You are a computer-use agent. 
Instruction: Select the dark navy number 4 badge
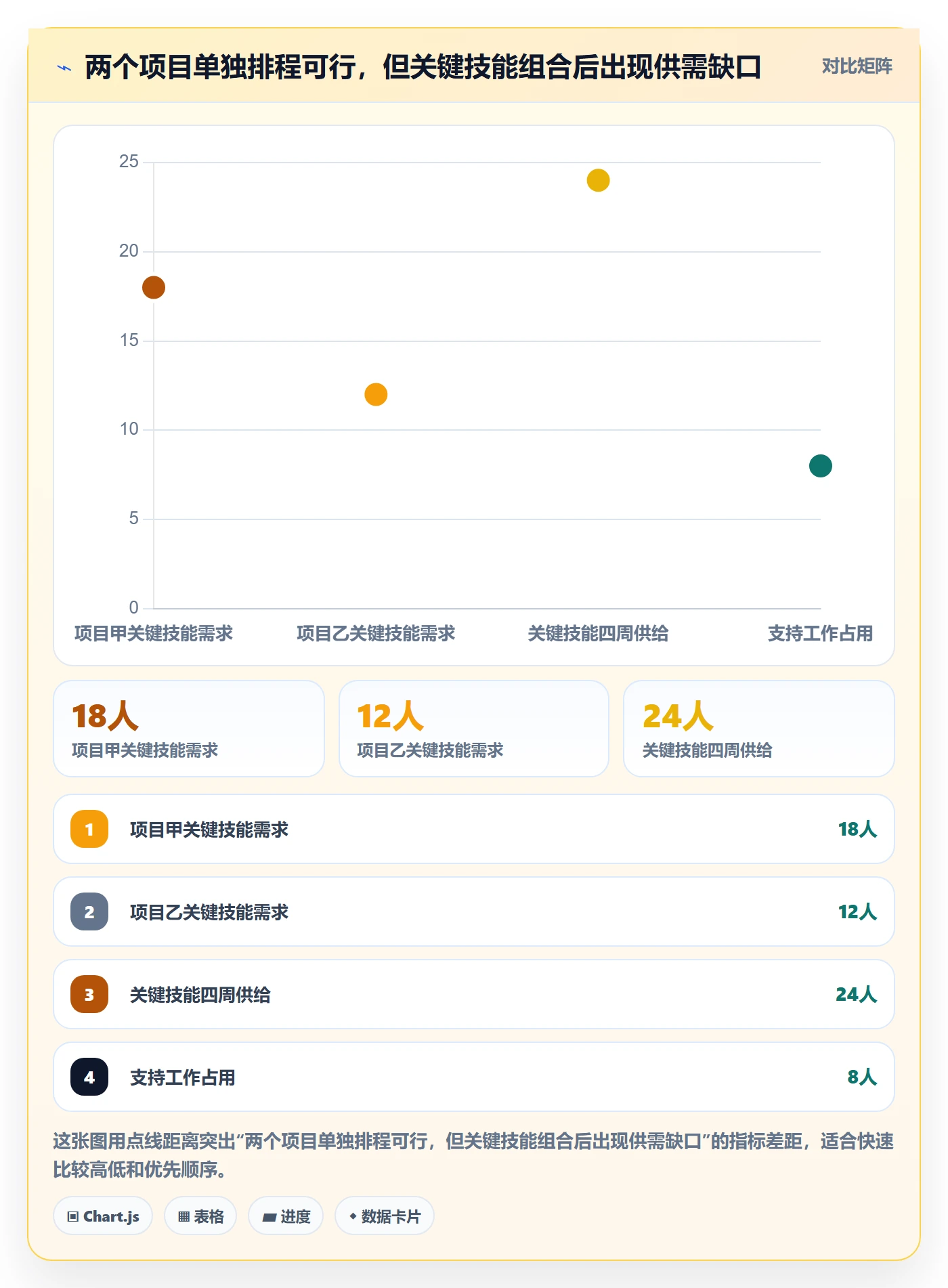coord(89,1077)
